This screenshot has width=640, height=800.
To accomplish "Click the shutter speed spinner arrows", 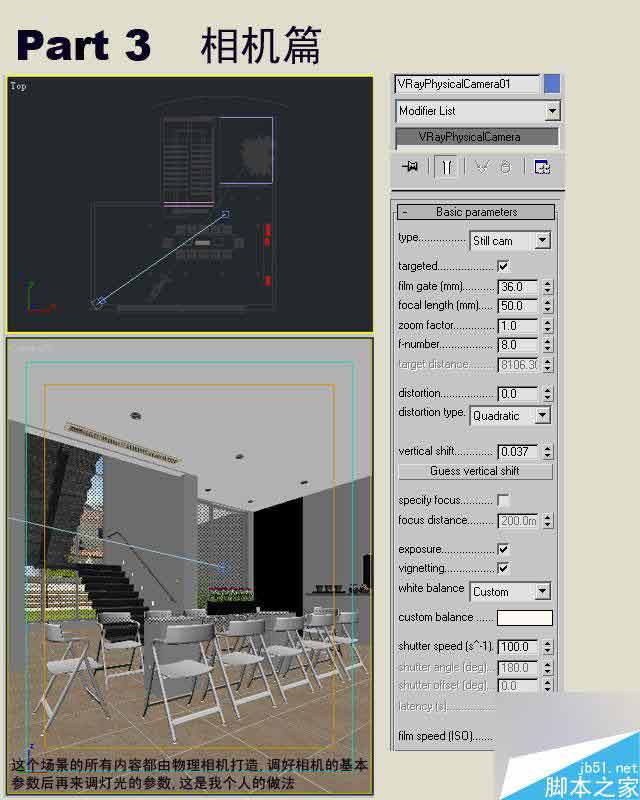I will [x=548, y=646].
